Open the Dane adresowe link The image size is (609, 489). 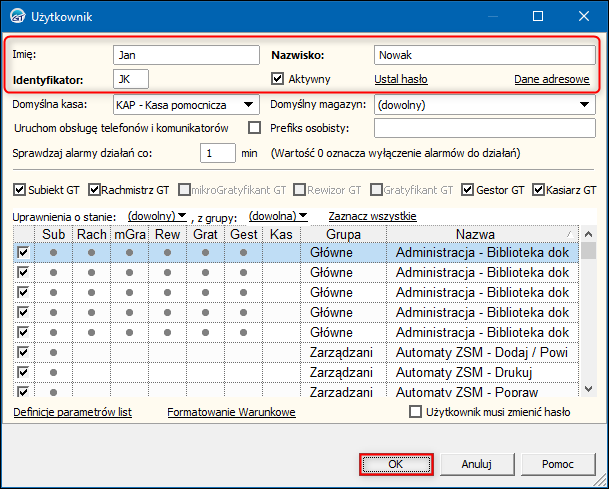[551, 79]
